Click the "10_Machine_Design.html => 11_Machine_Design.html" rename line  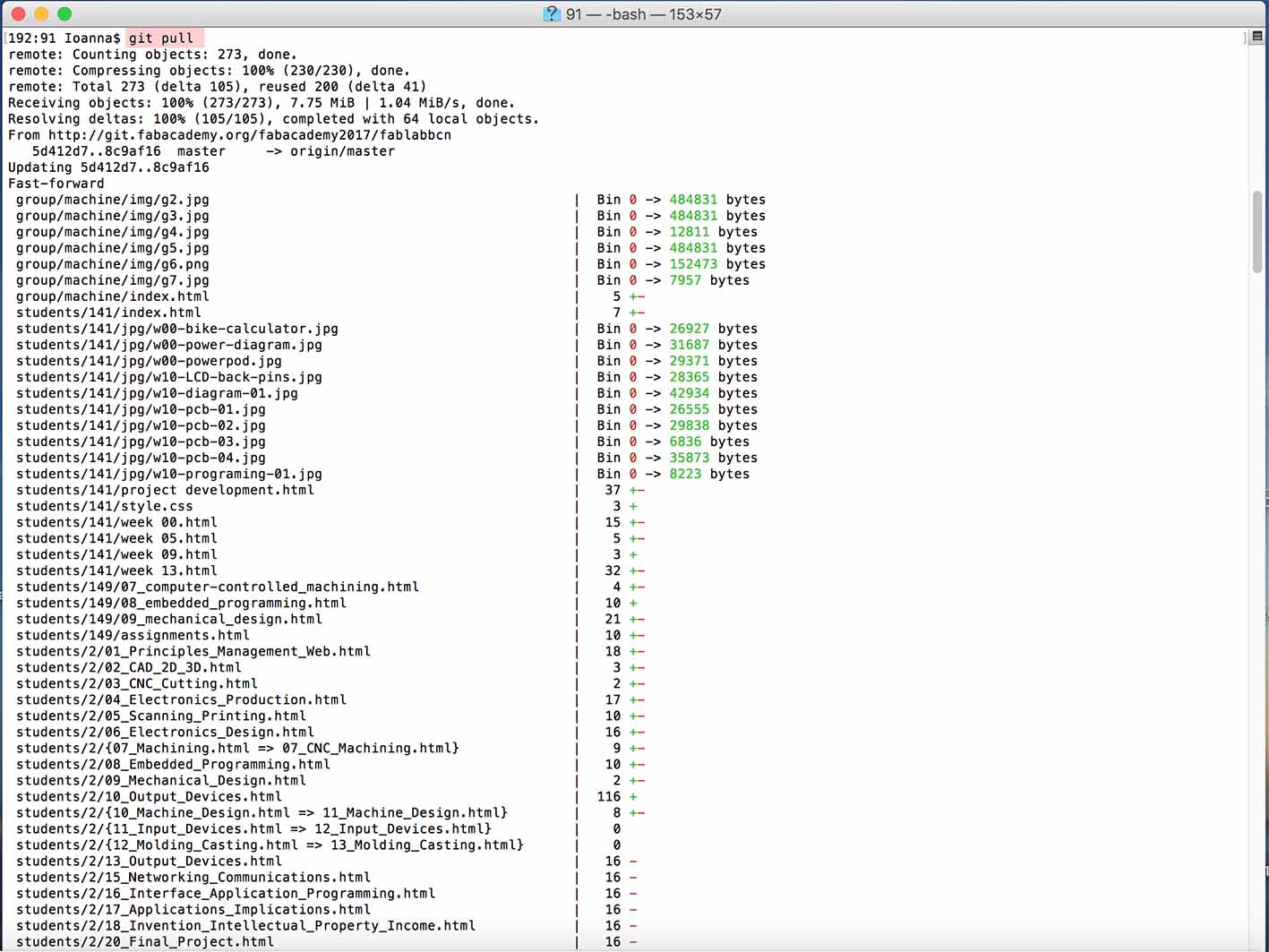click(x=262, y=811)
